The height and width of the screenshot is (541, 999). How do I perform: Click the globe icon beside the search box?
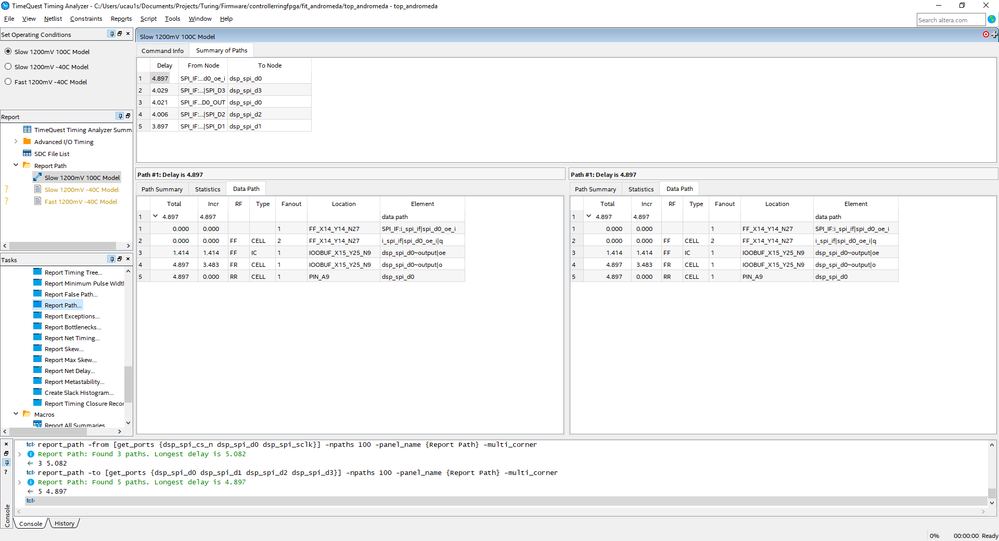pyautogui.click(x=991, y=19)
